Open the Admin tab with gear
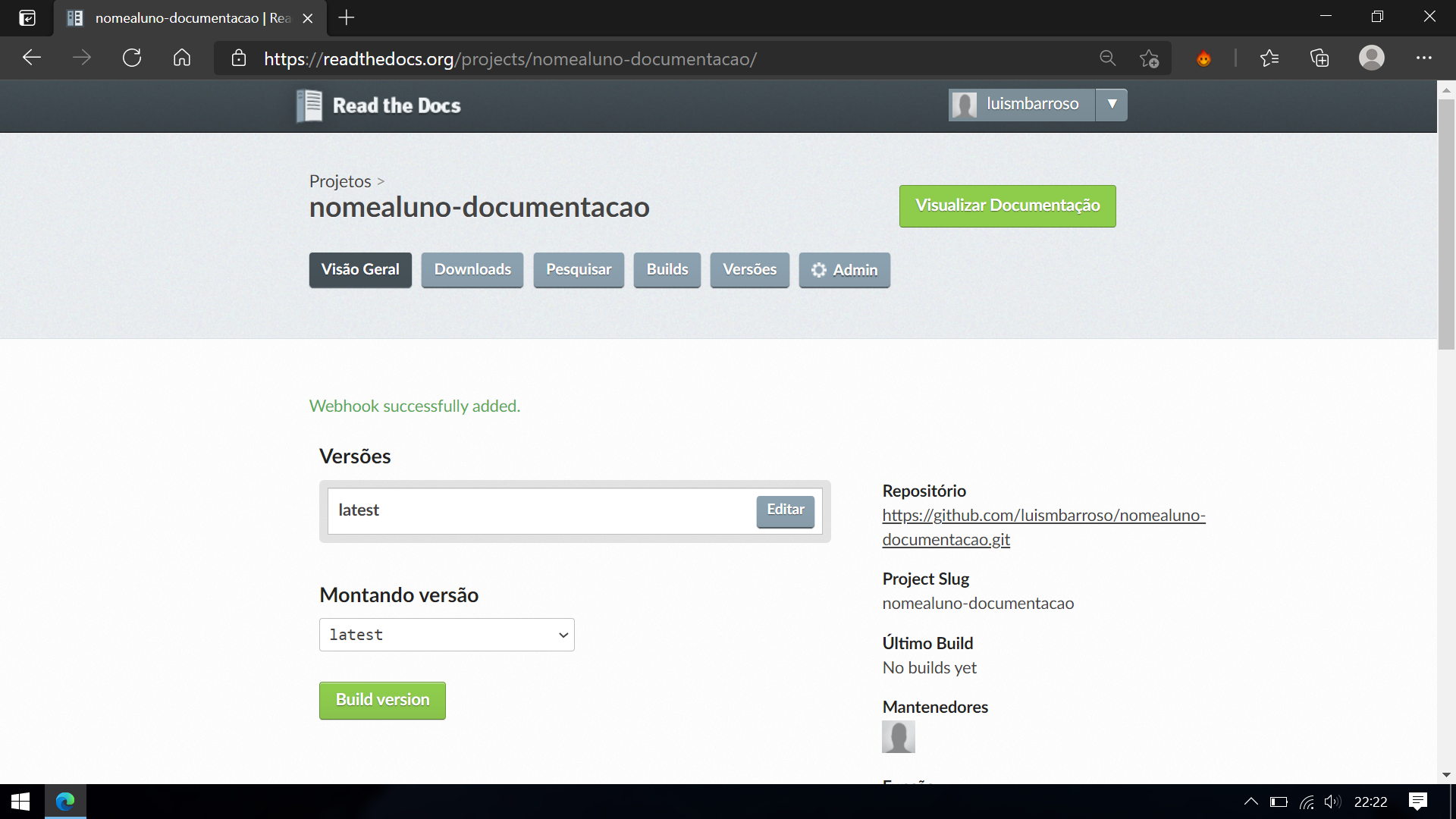Image resolution: width=1456 pixels, height=819 pixels. pos(844,270)
